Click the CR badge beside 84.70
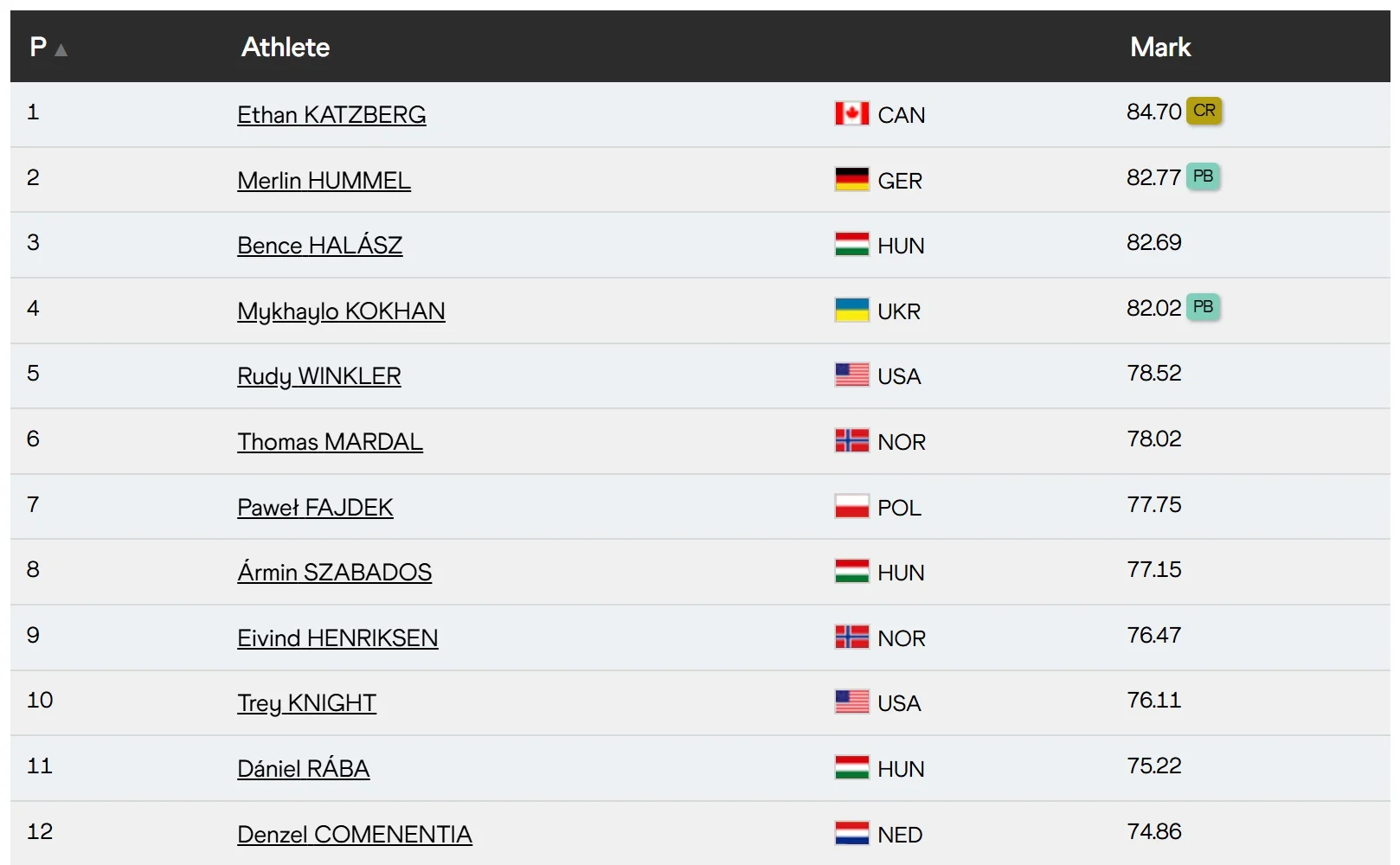1400x865 pixels. point(1204,111)
